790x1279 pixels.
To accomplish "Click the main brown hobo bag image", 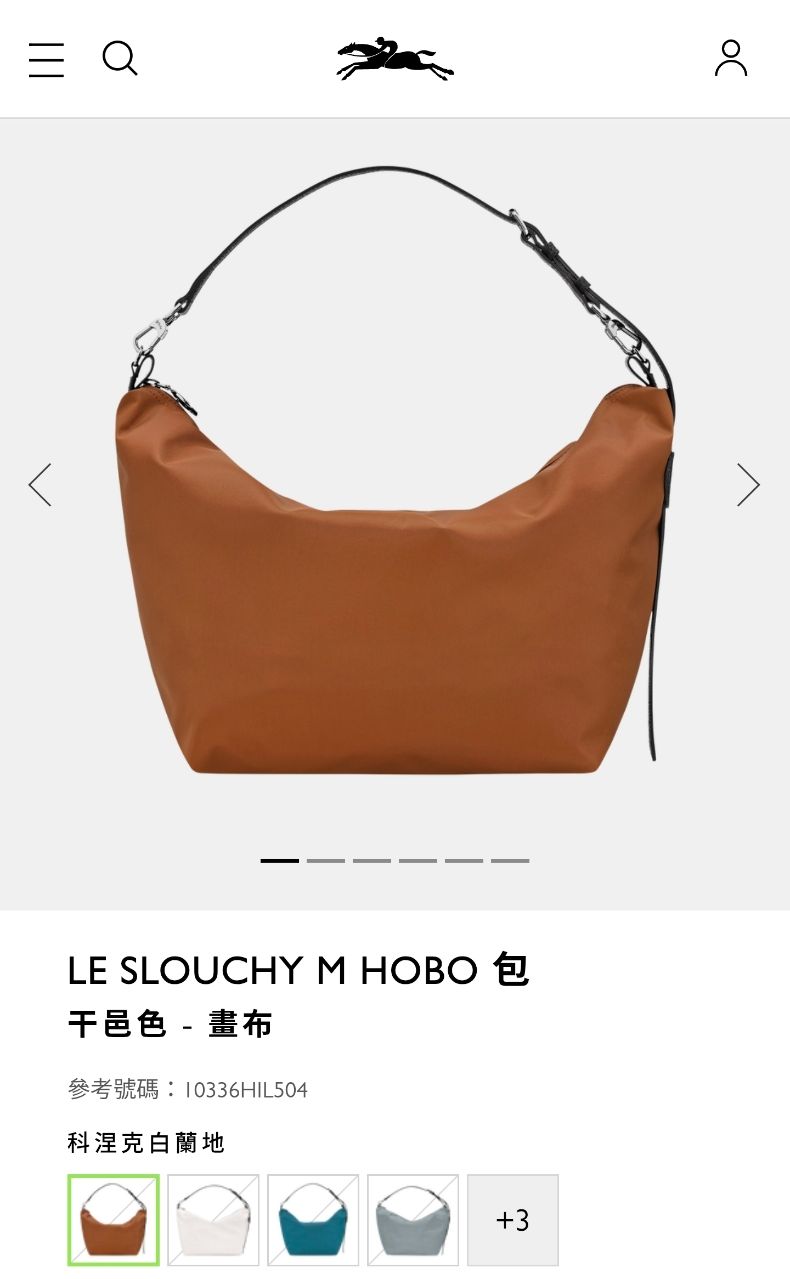I will 395,470.
